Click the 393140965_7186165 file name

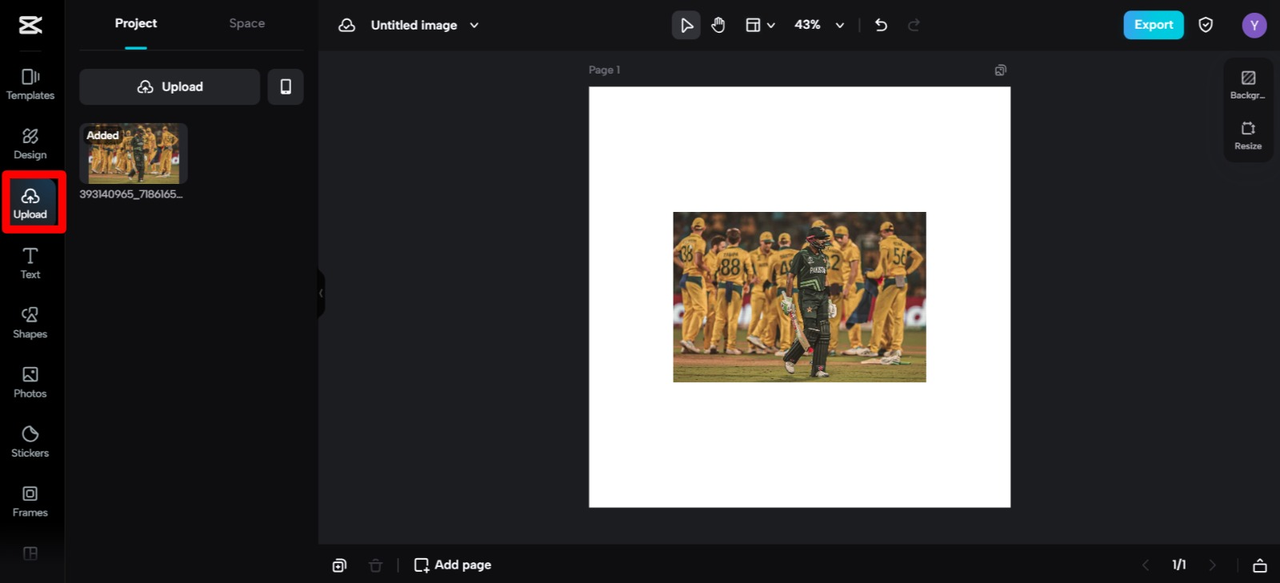tap(131, 194)
